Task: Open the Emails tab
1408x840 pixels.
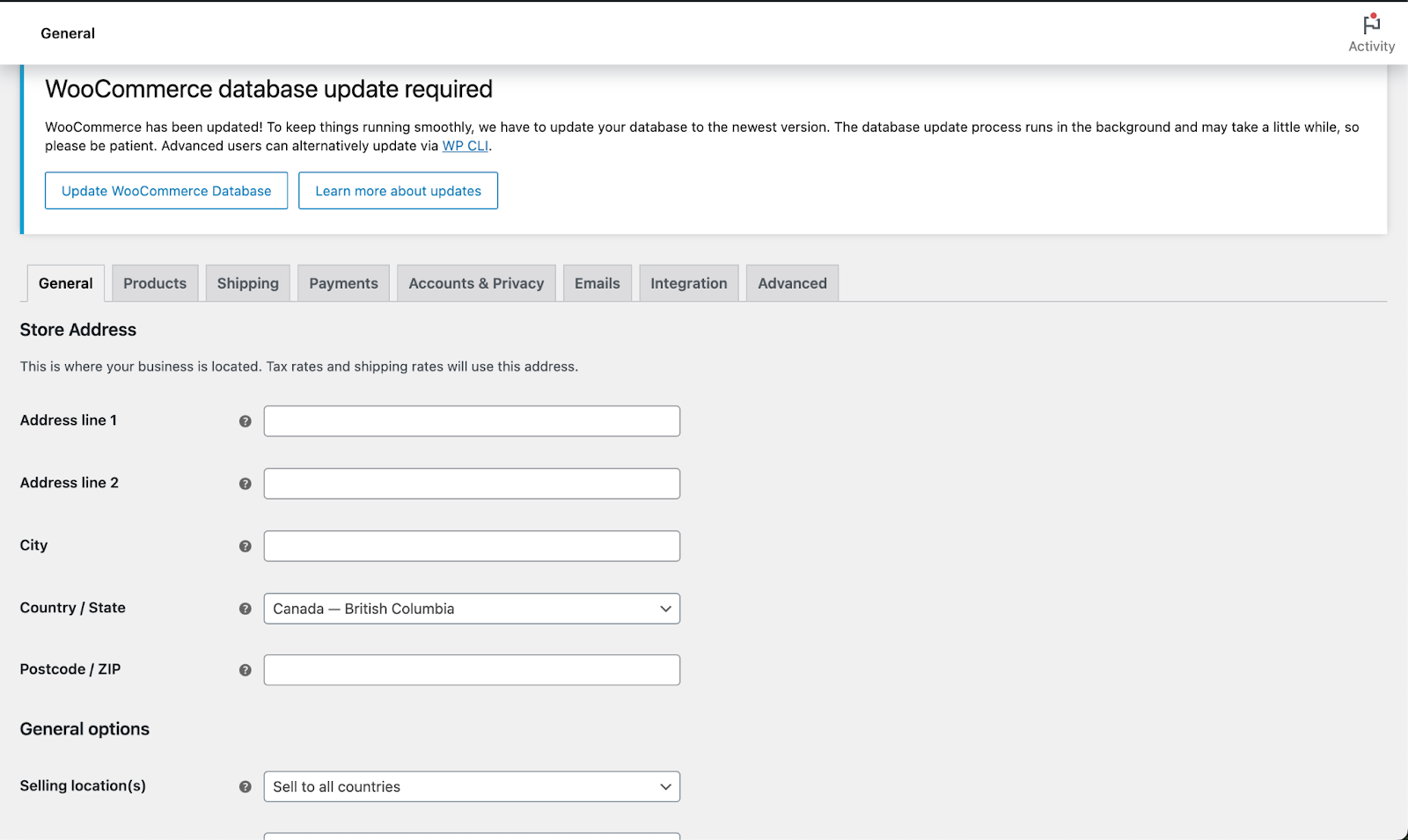Action: point(598,283)
